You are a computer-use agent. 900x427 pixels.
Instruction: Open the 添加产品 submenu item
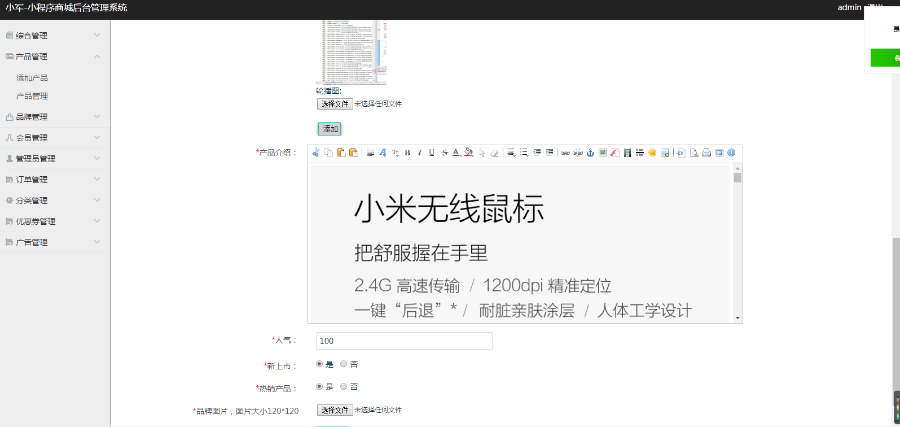coord(32,78)
